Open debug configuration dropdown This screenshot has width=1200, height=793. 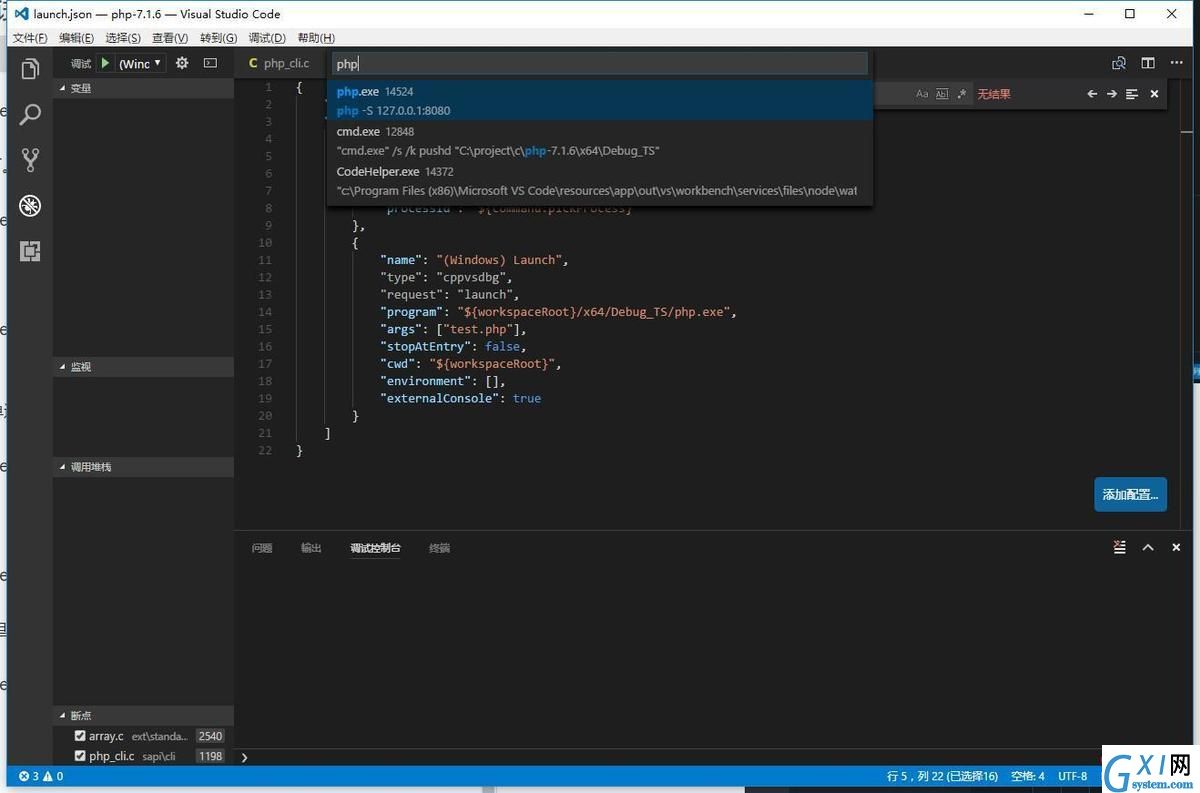[x=141, y=63]
